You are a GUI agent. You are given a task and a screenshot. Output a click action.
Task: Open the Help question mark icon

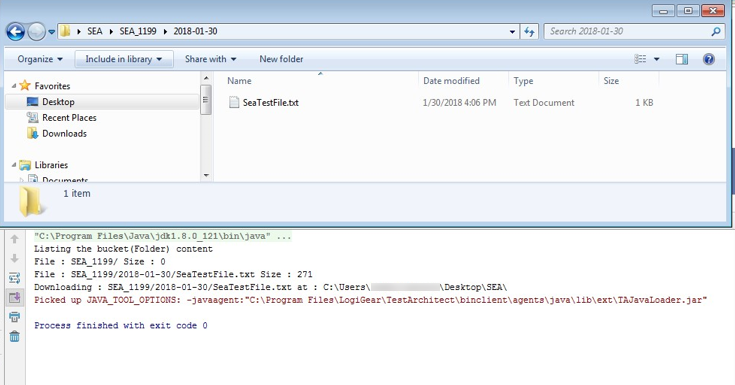coord(709,59)
